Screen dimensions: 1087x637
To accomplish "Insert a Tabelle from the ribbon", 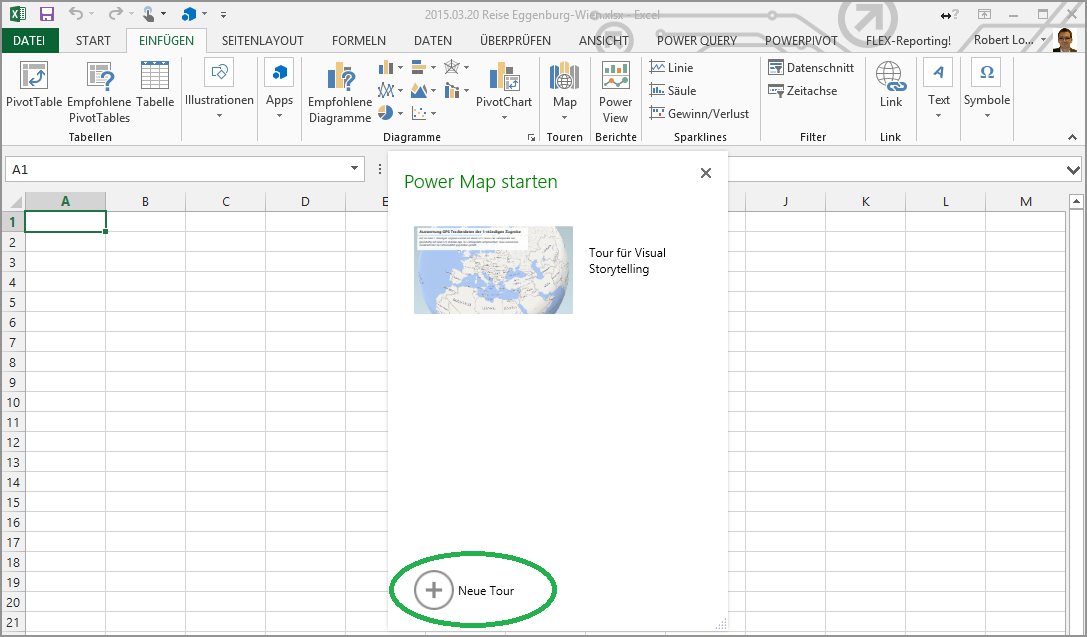I will tap(155, 78).
